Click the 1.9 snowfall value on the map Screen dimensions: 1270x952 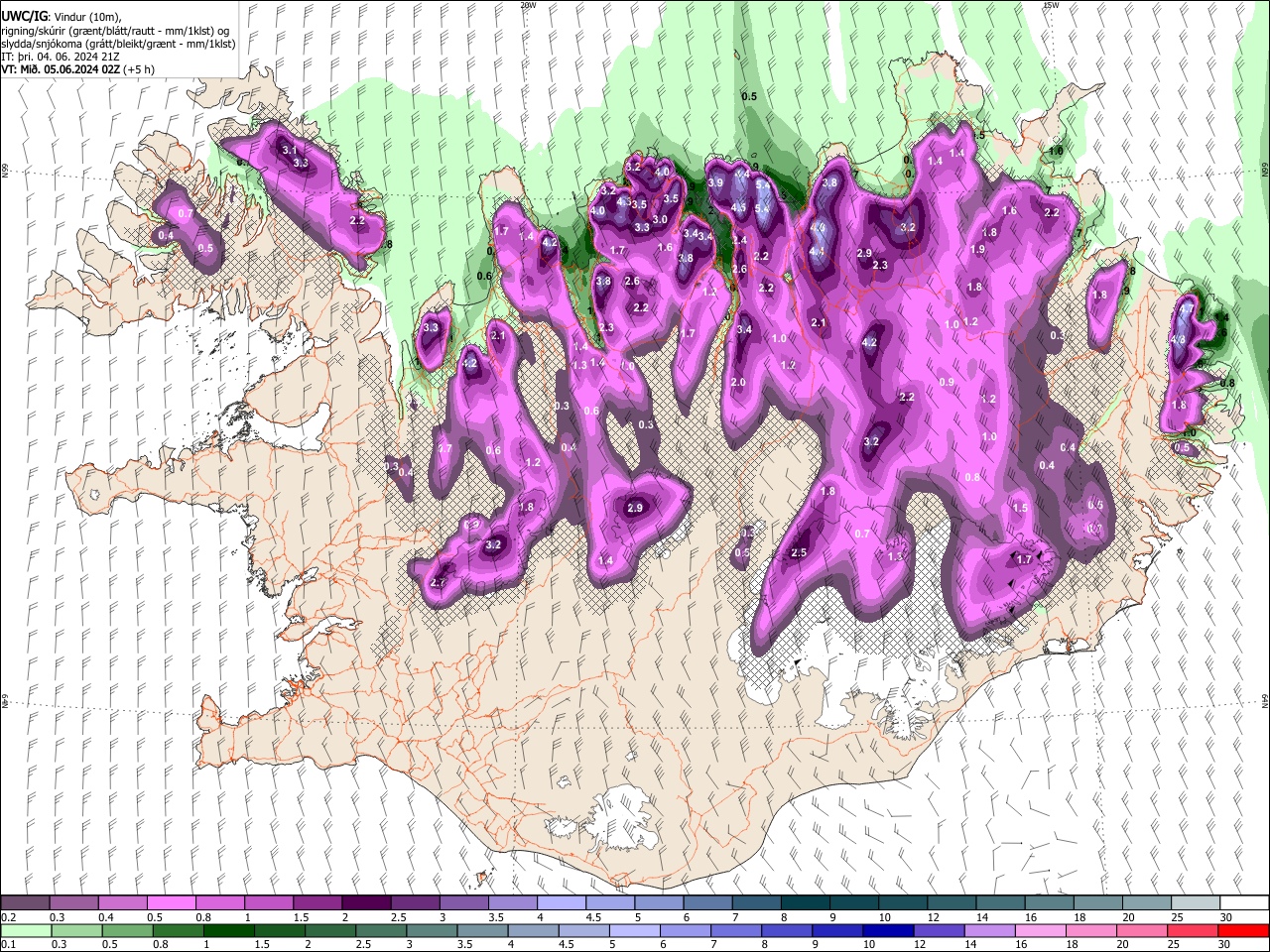(x=978, y=250)
